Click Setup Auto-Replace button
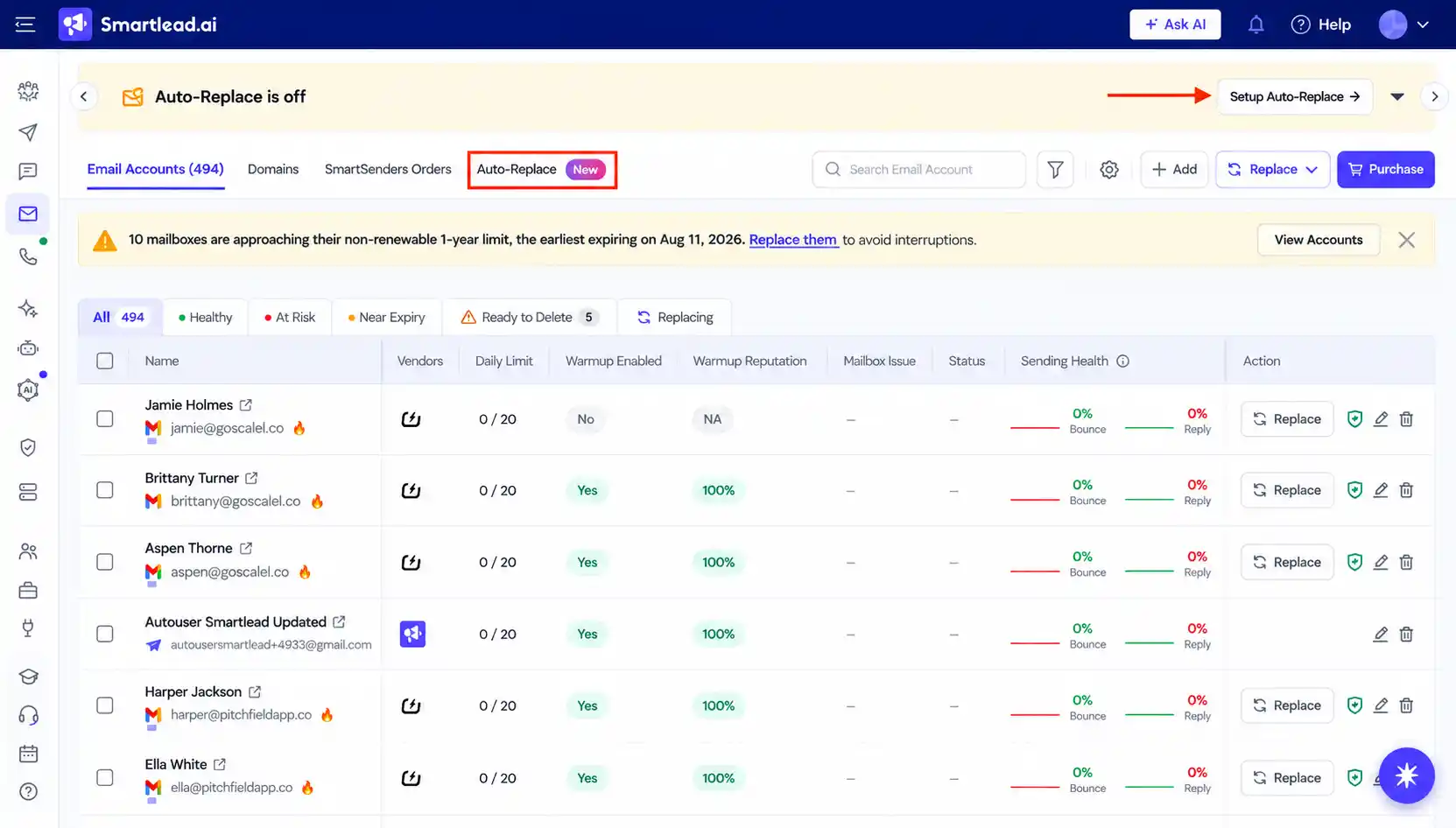The width and height of the screenshot is (1456, 828). [1294, 96]
